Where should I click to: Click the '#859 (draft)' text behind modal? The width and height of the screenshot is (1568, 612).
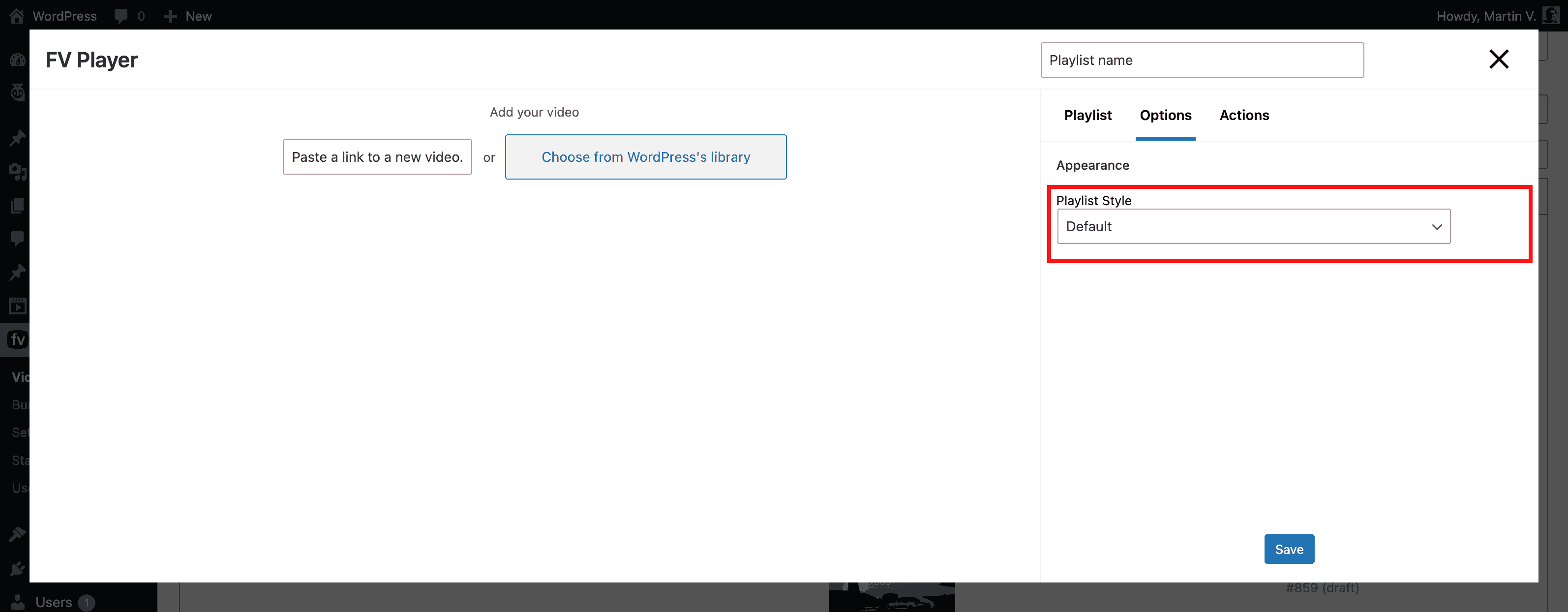1322,587
